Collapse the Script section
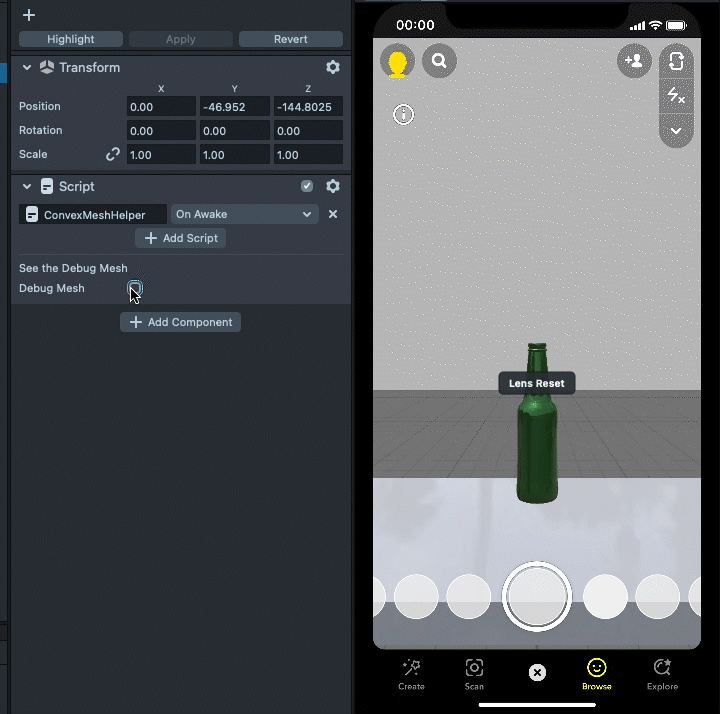 [28, 186]
